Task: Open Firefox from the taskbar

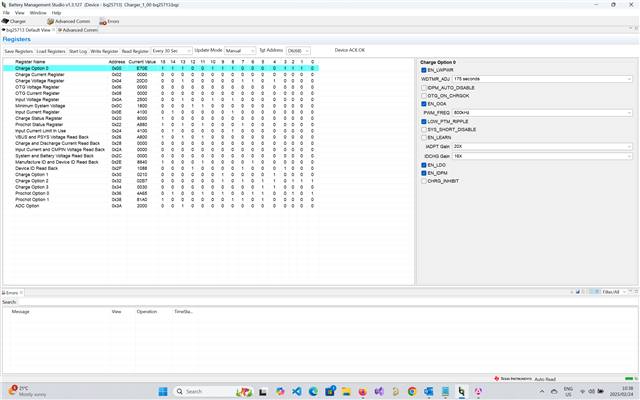Action: [x=362, y=391]
